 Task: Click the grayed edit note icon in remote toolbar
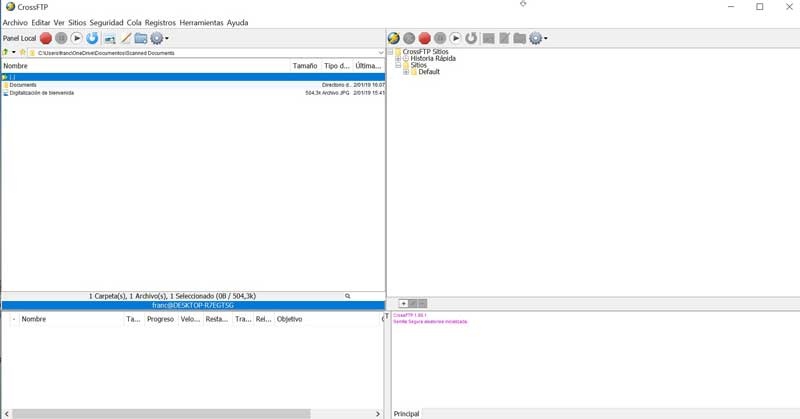pyautogui.click(x=504, y=38)
